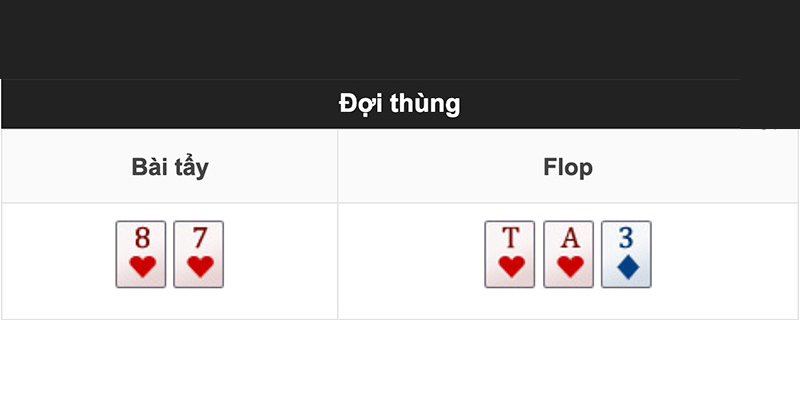Viewport: 800px width, 400px height.
Task: Click the heart symbol under the 7
Action: click(x=201, y=267)
